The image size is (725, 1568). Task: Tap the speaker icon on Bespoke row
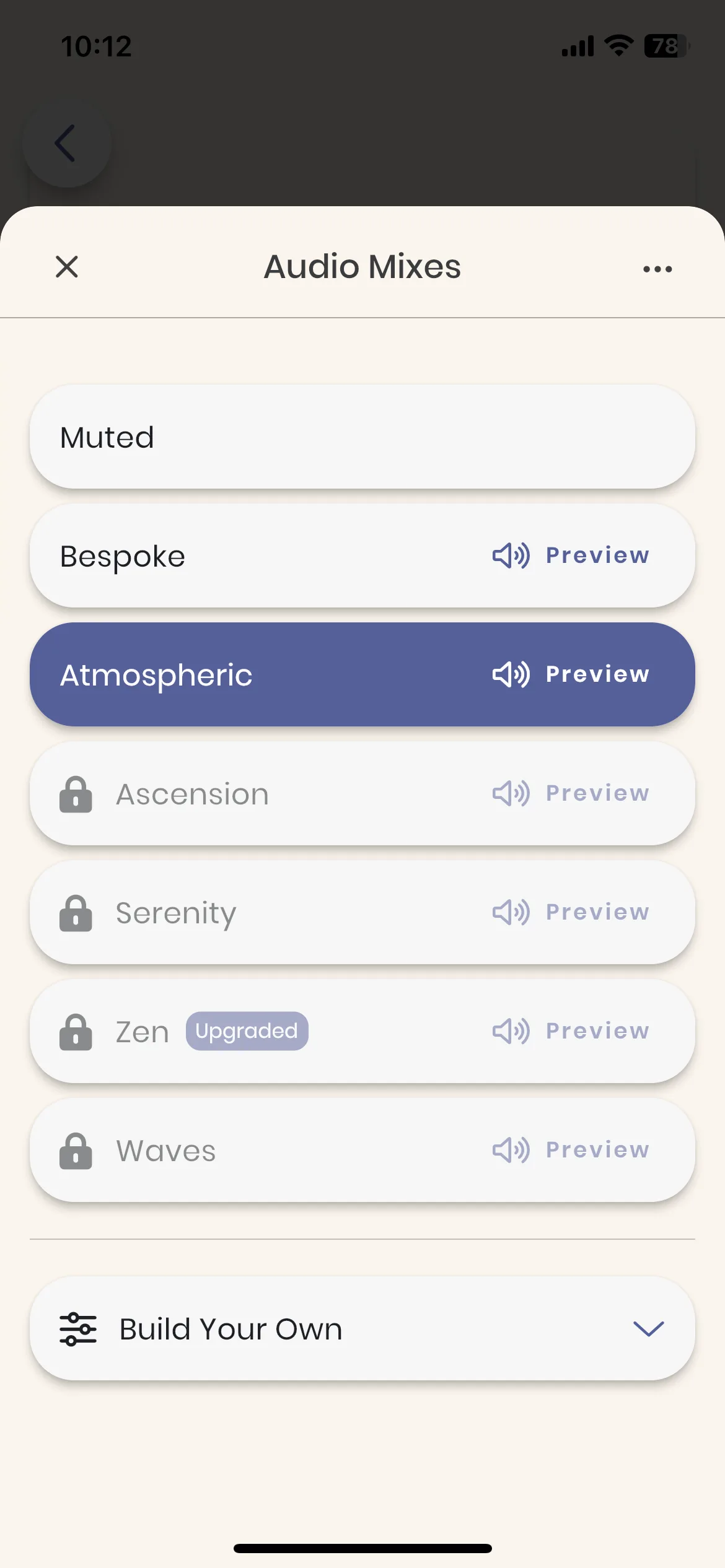pyautogui.click(x=511, y=555)
